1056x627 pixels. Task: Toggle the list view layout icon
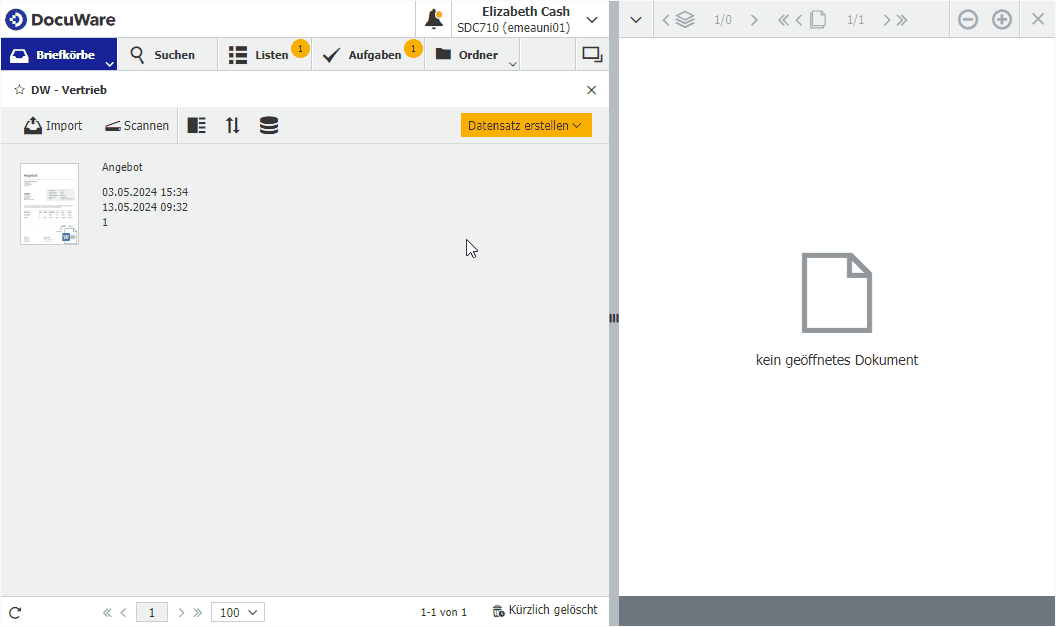click(197, 126)
